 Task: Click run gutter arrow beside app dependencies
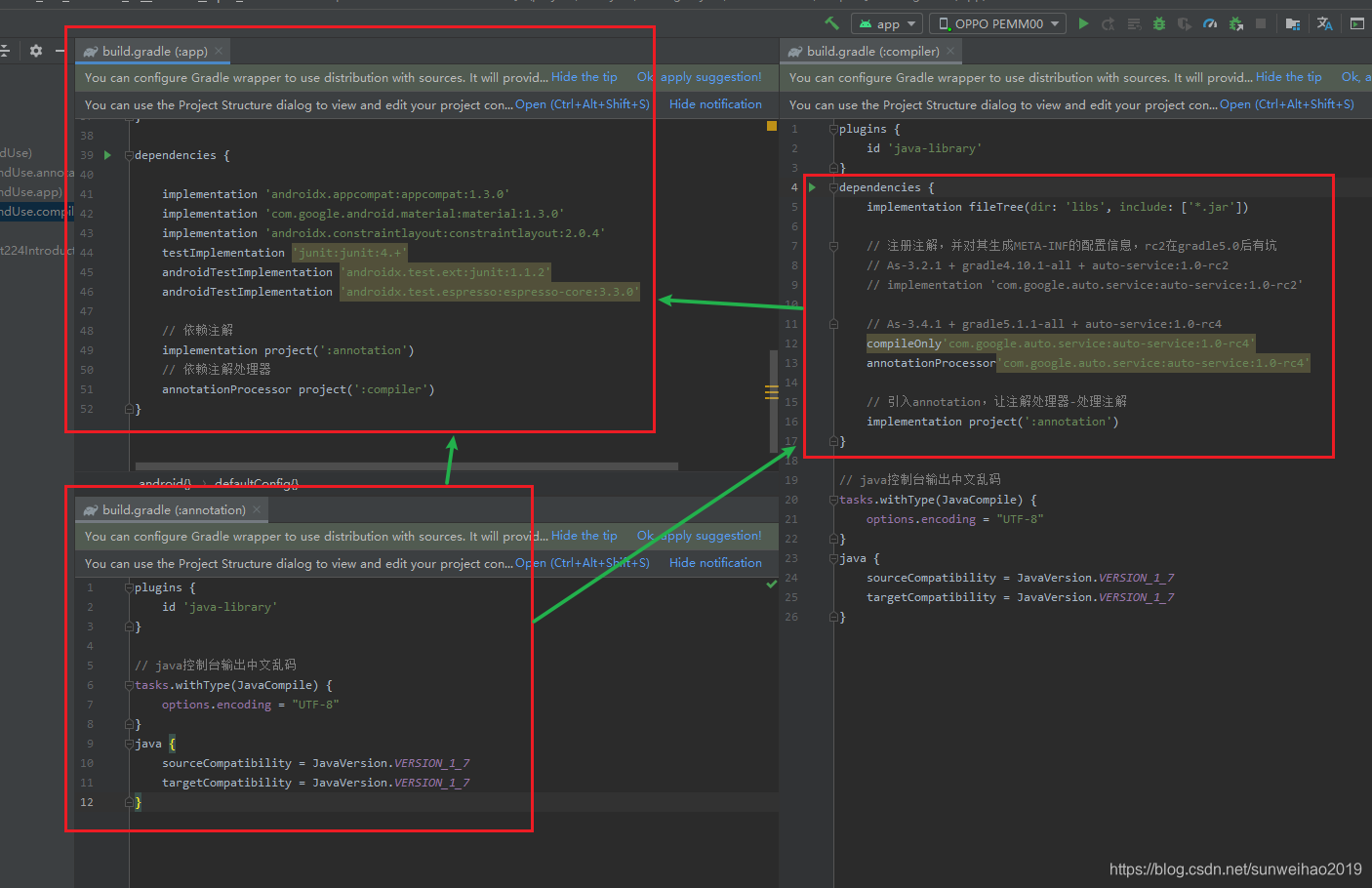tap(107, 155)
